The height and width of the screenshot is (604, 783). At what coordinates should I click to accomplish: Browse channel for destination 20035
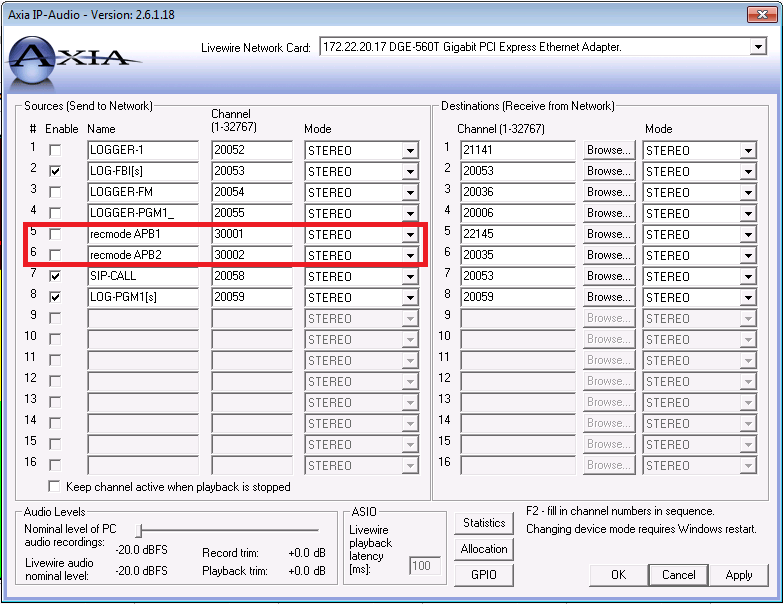click(609, 255)
